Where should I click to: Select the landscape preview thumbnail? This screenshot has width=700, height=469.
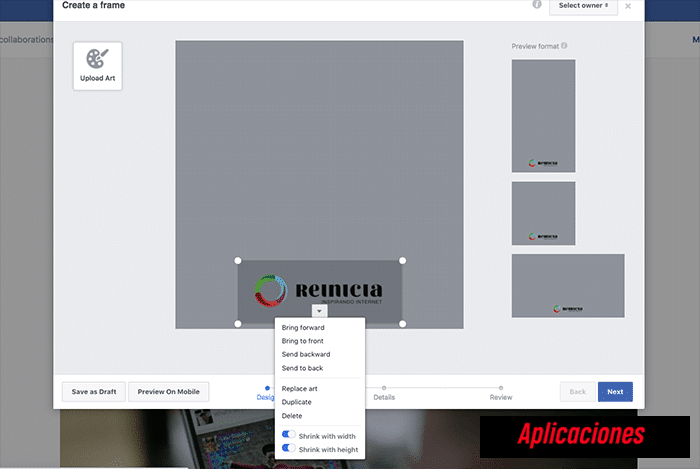[568, 286]
